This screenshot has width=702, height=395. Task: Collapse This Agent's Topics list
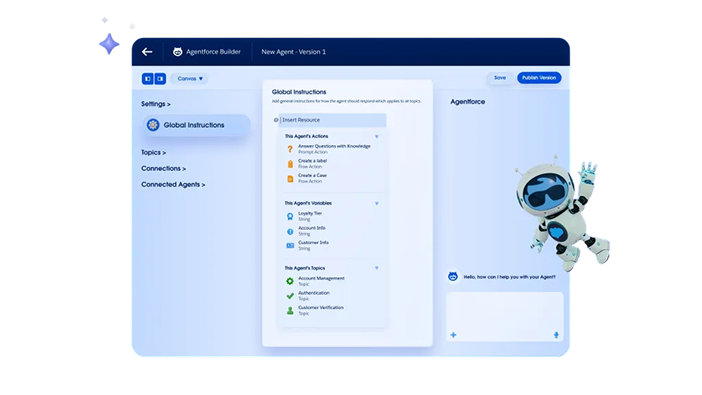(377, 268)
